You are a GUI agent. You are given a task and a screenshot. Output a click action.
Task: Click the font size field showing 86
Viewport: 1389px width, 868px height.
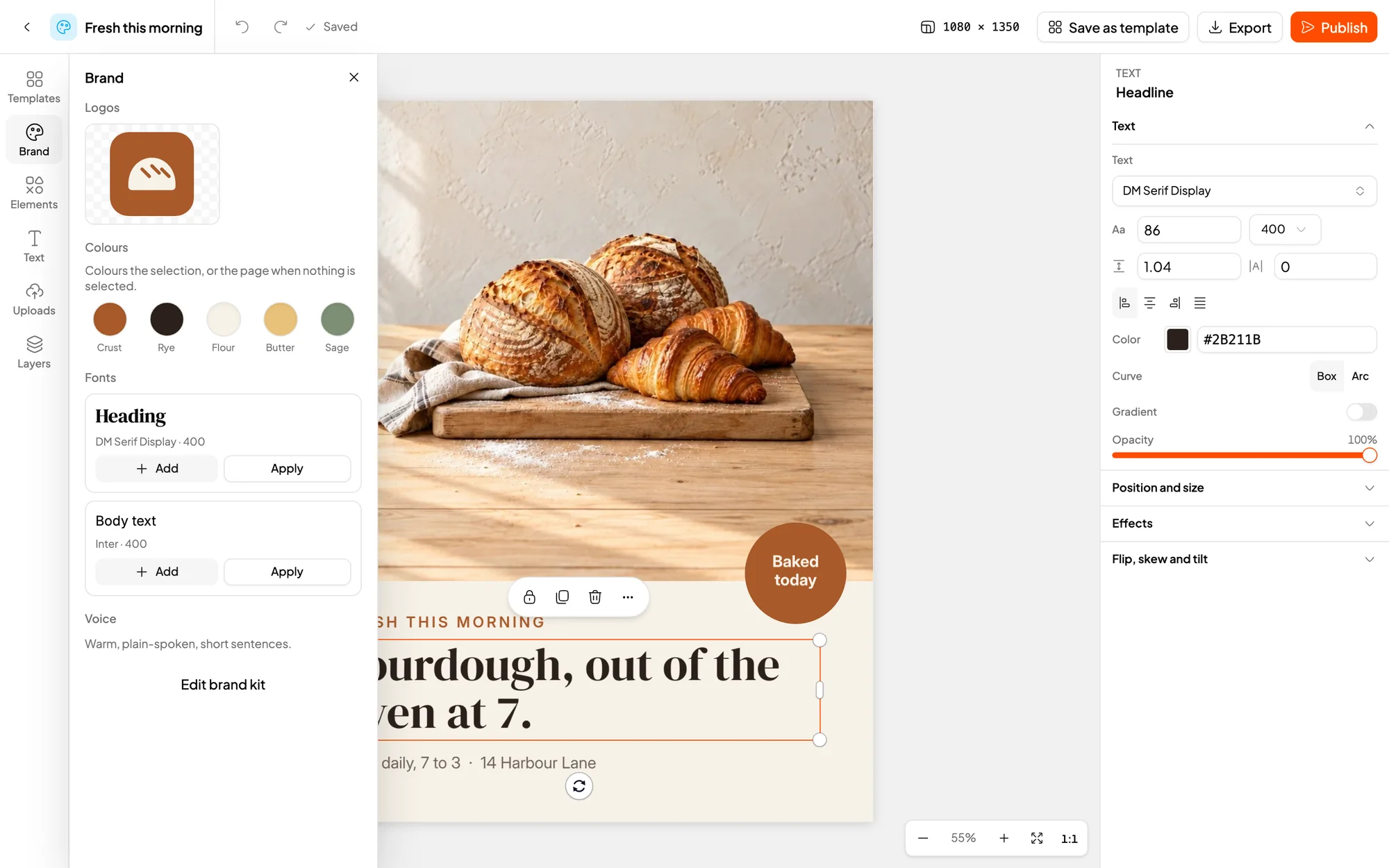pos(1188,230)
